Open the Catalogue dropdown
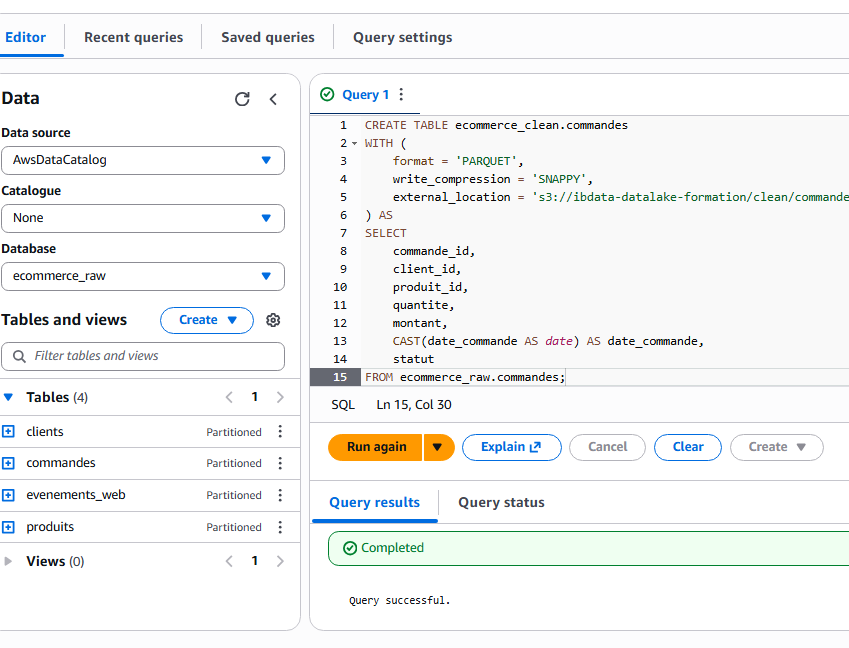 point(143,218)
